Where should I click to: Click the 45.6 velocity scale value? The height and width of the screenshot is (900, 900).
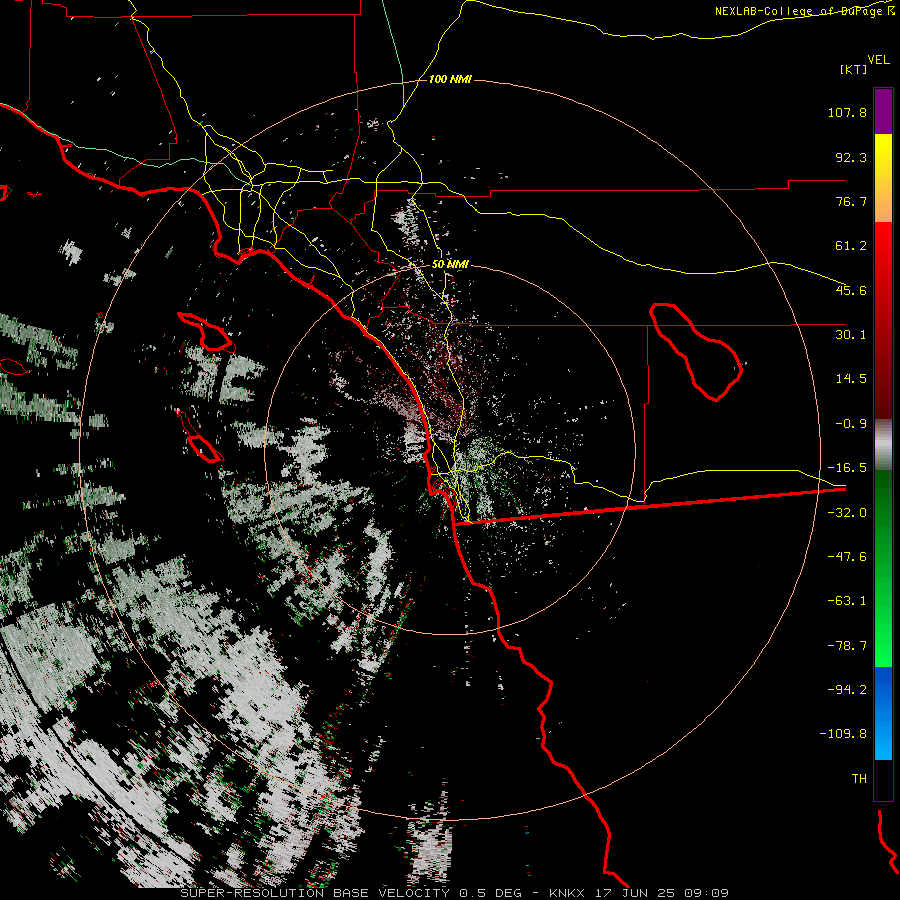pyautogui.click(x=851, y=290)
